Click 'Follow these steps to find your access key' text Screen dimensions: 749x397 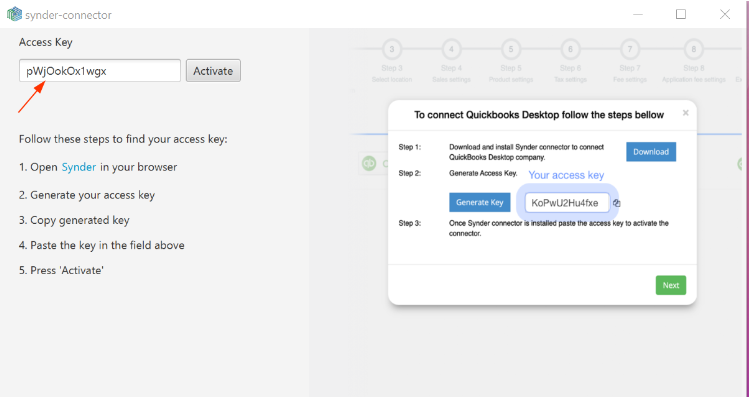[123, 139]
